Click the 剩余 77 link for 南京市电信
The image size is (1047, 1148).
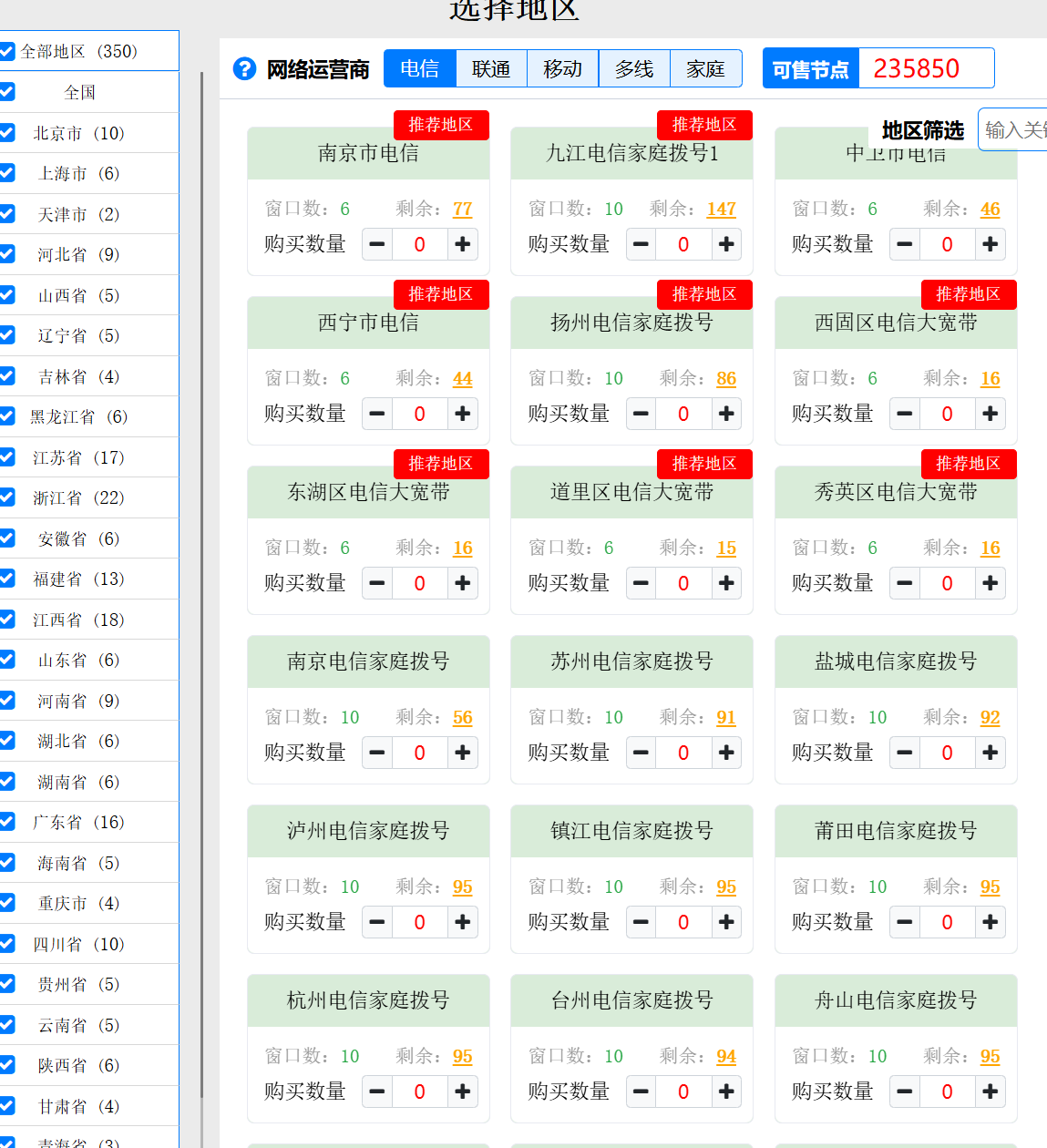pos(462,210)
